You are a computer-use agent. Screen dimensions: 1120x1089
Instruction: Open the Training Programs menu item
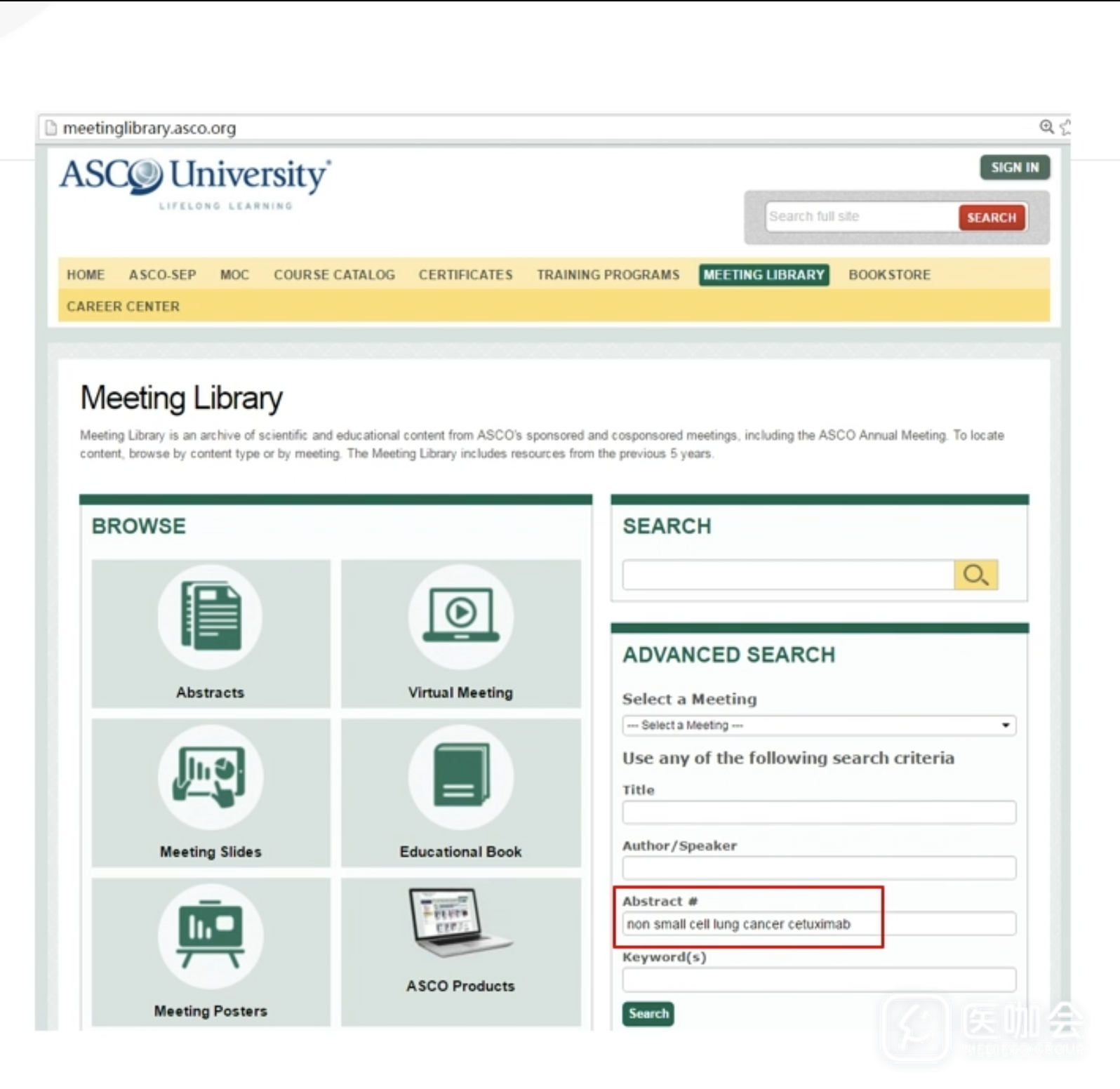coord(608,275)
